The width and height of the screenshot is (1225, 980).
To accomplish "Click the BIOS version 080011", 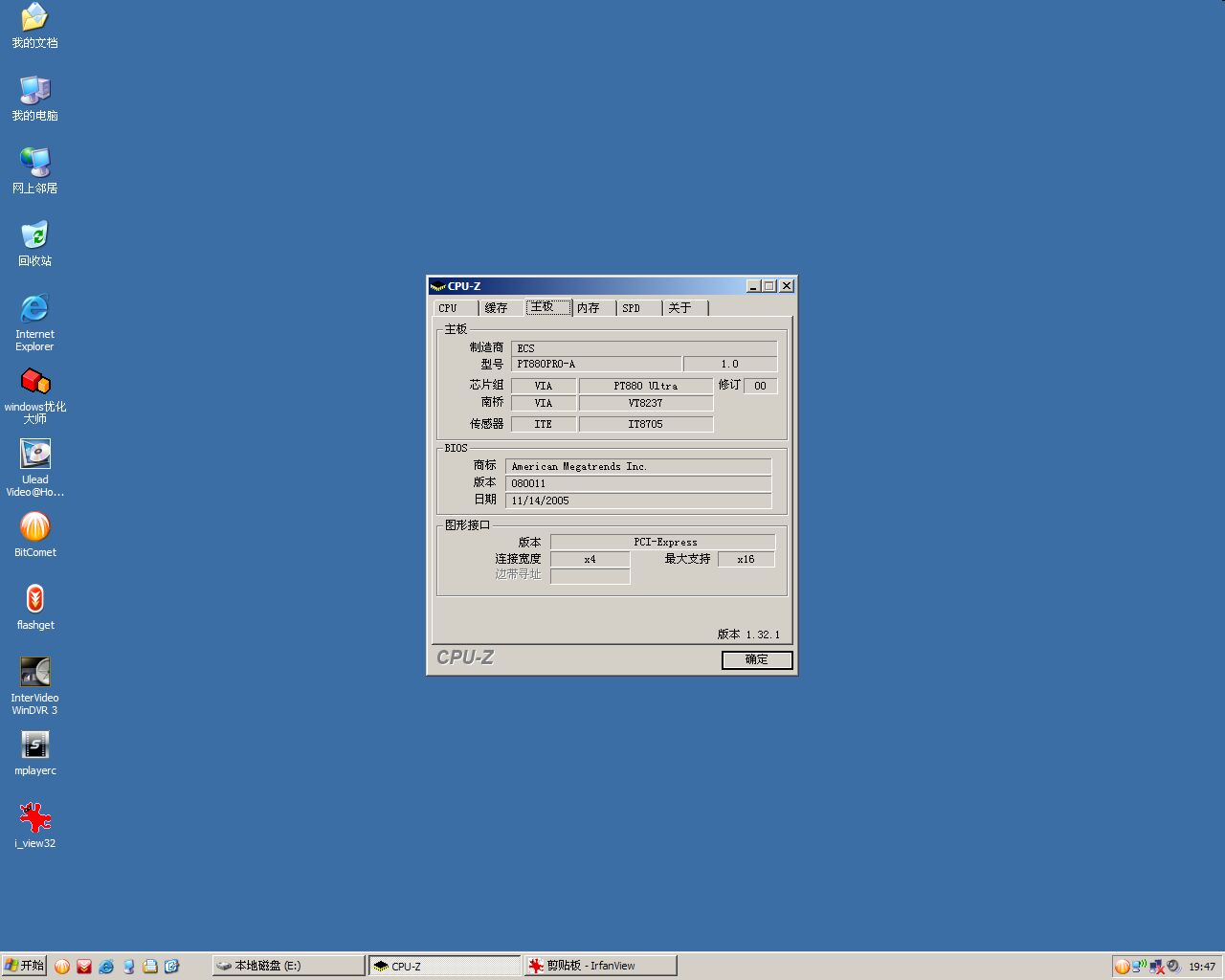I will (638, 483).
